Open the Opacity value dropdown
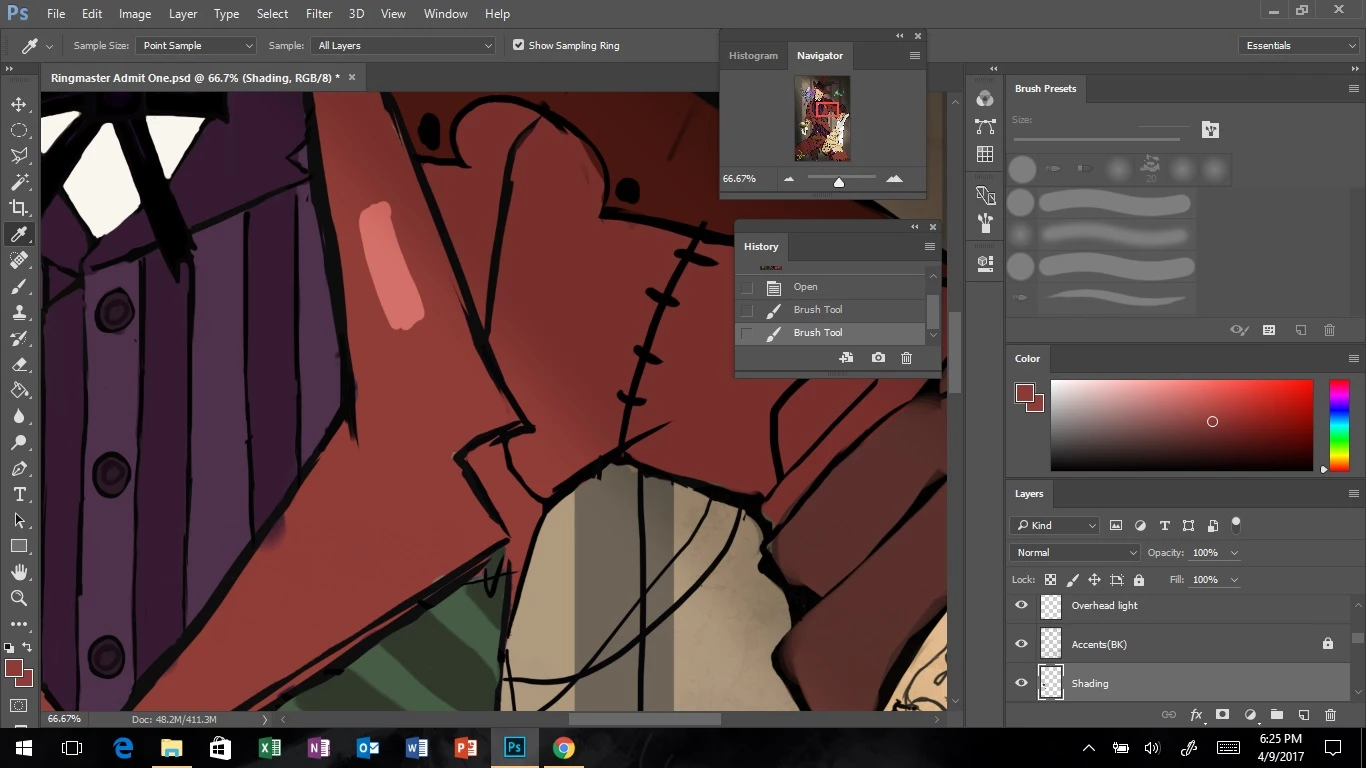Screen dimensions: 1366x768 [x=1234, y=553]
